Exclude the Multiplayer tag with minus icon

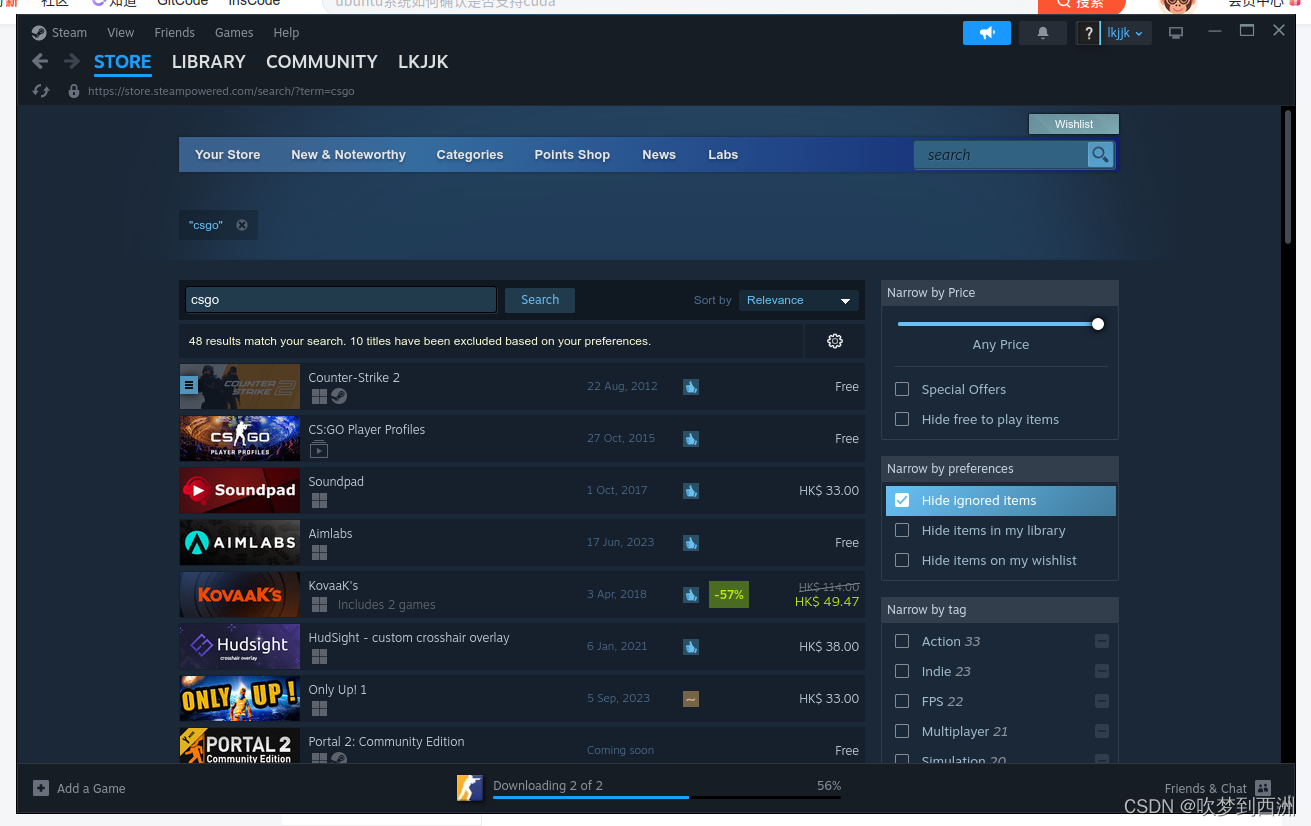[1102, 731]
